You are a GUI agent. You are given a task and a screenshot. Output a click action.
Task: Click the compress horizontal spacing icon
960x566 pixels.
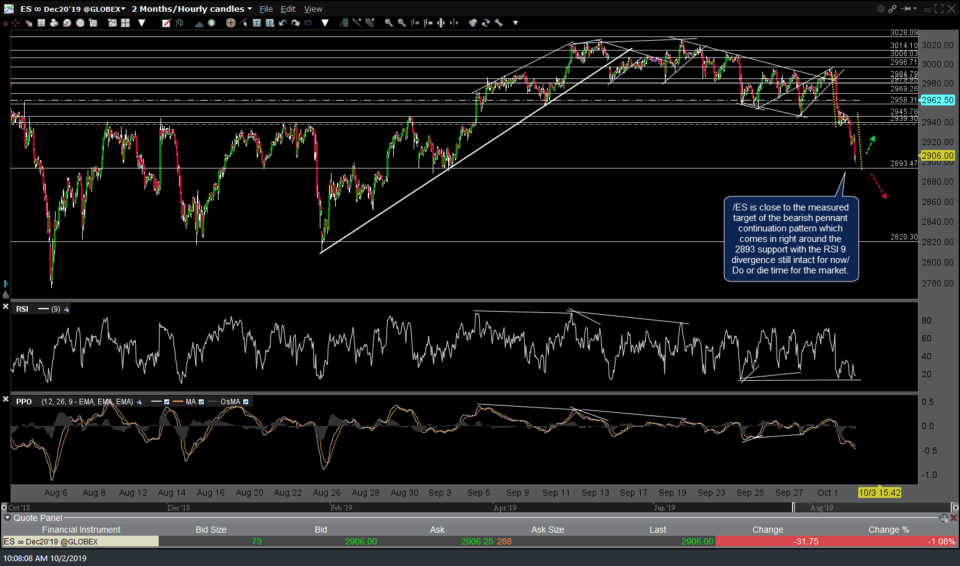coord(453,23)
